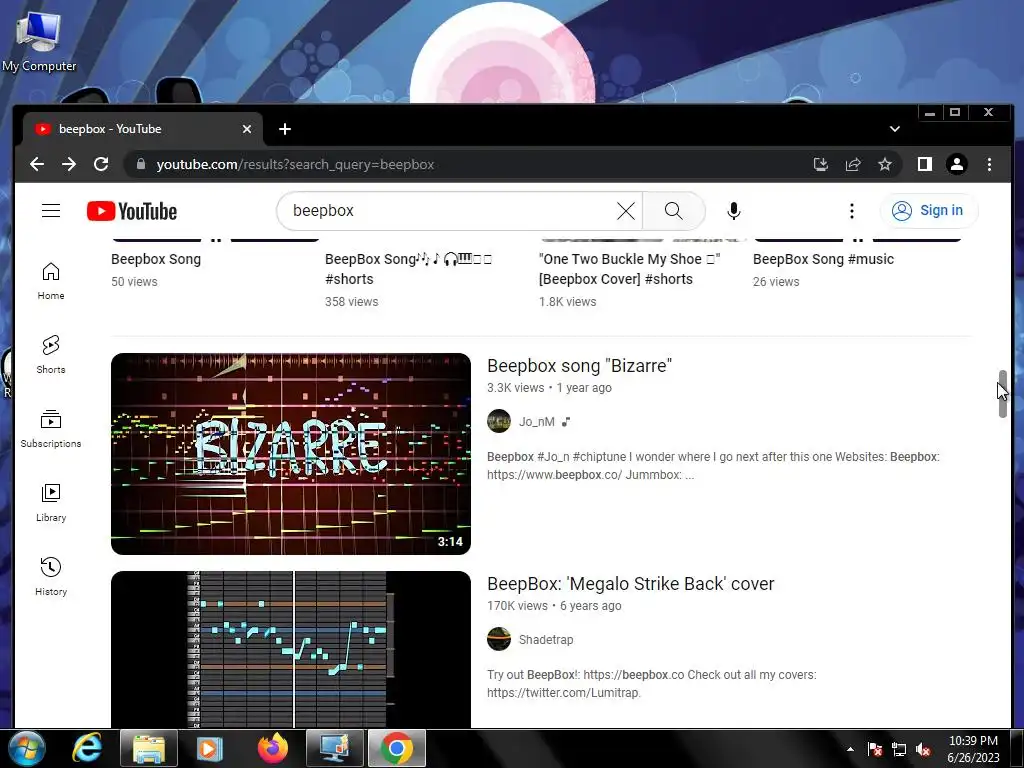
Task: Visit Jo_nM channel name
Action: [x=537, y=422]
